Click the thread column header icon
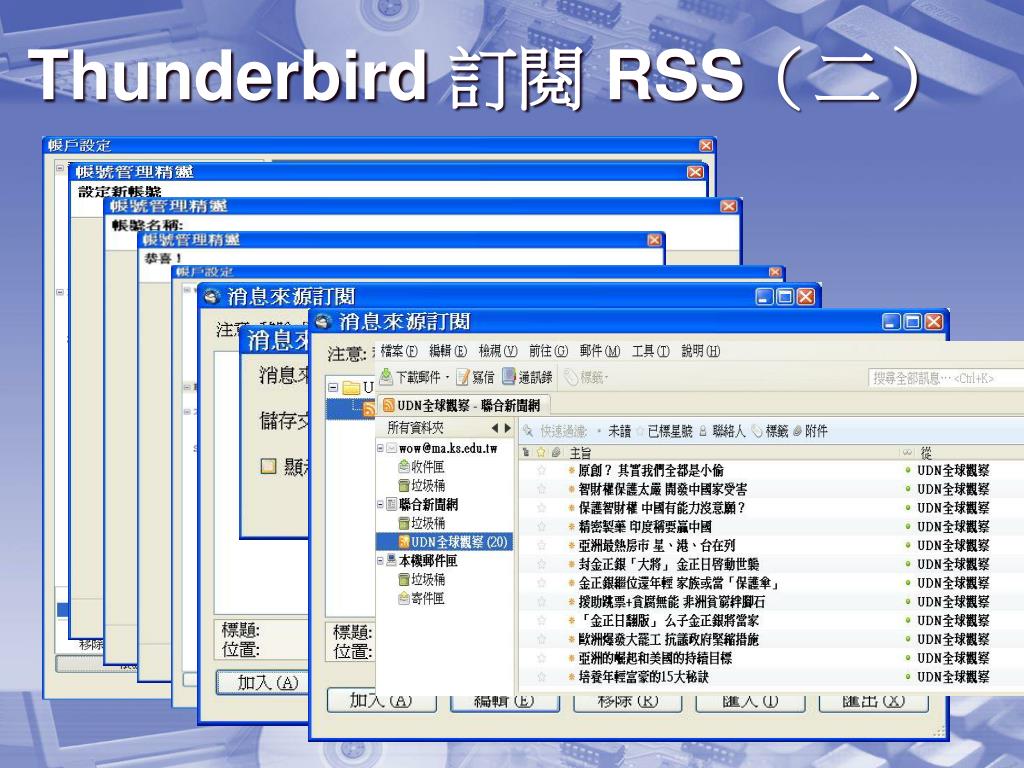This screenshot has height=768, width=1024. coord(526,452)
